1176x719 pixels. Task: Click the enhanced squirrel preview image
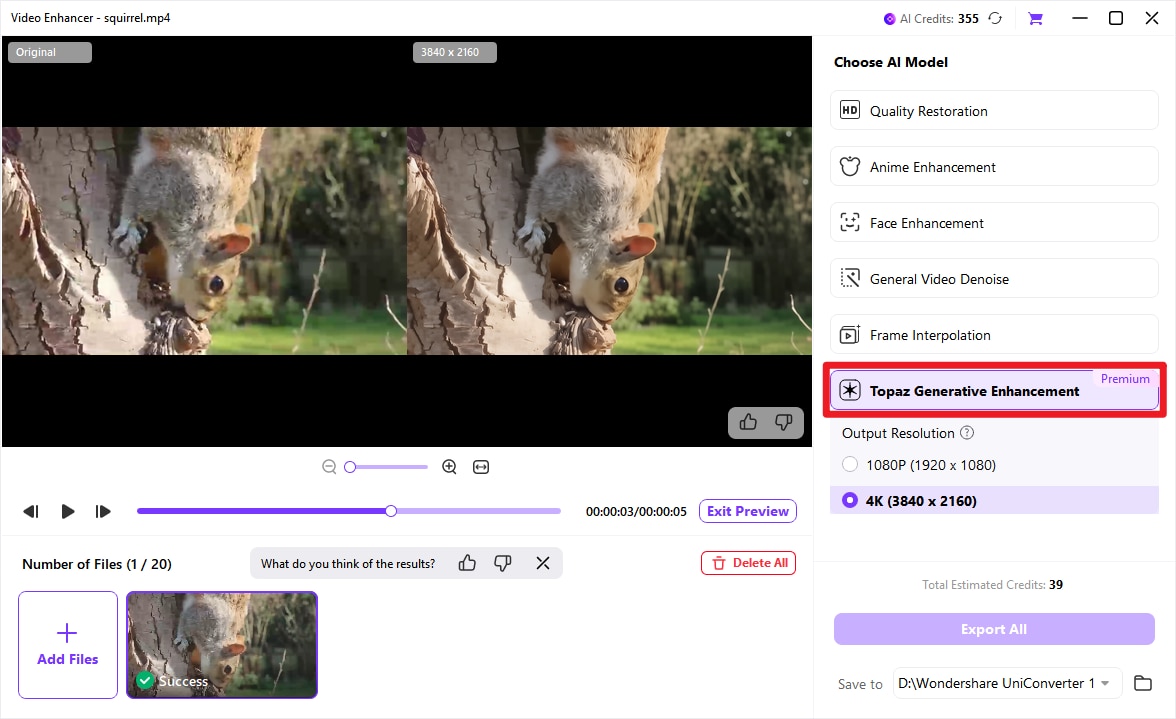610,241
